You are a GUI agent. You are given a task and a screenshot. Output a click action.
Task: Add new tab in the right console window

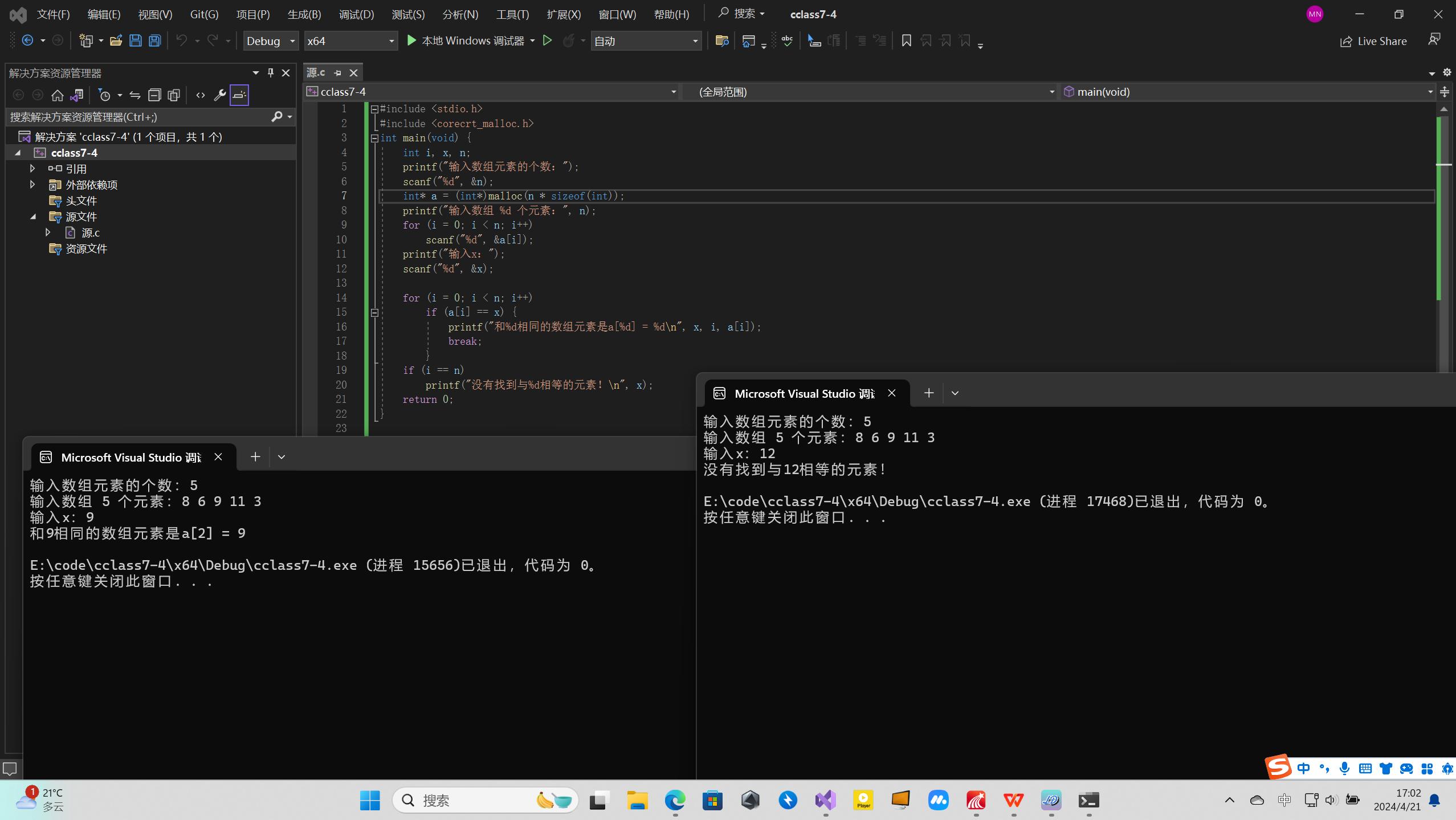pyautogui.click(x=929, y=393)
